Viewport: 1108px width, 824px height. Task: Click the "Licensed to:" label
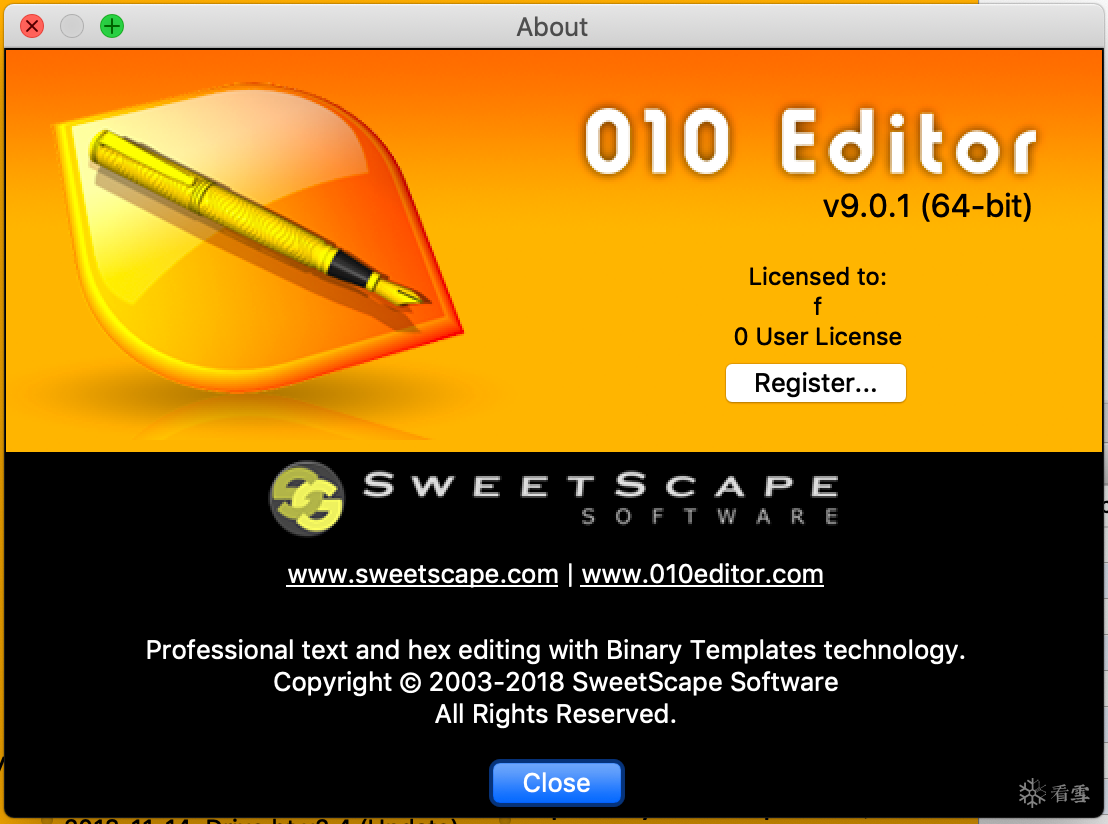click(x=818, y=276)
